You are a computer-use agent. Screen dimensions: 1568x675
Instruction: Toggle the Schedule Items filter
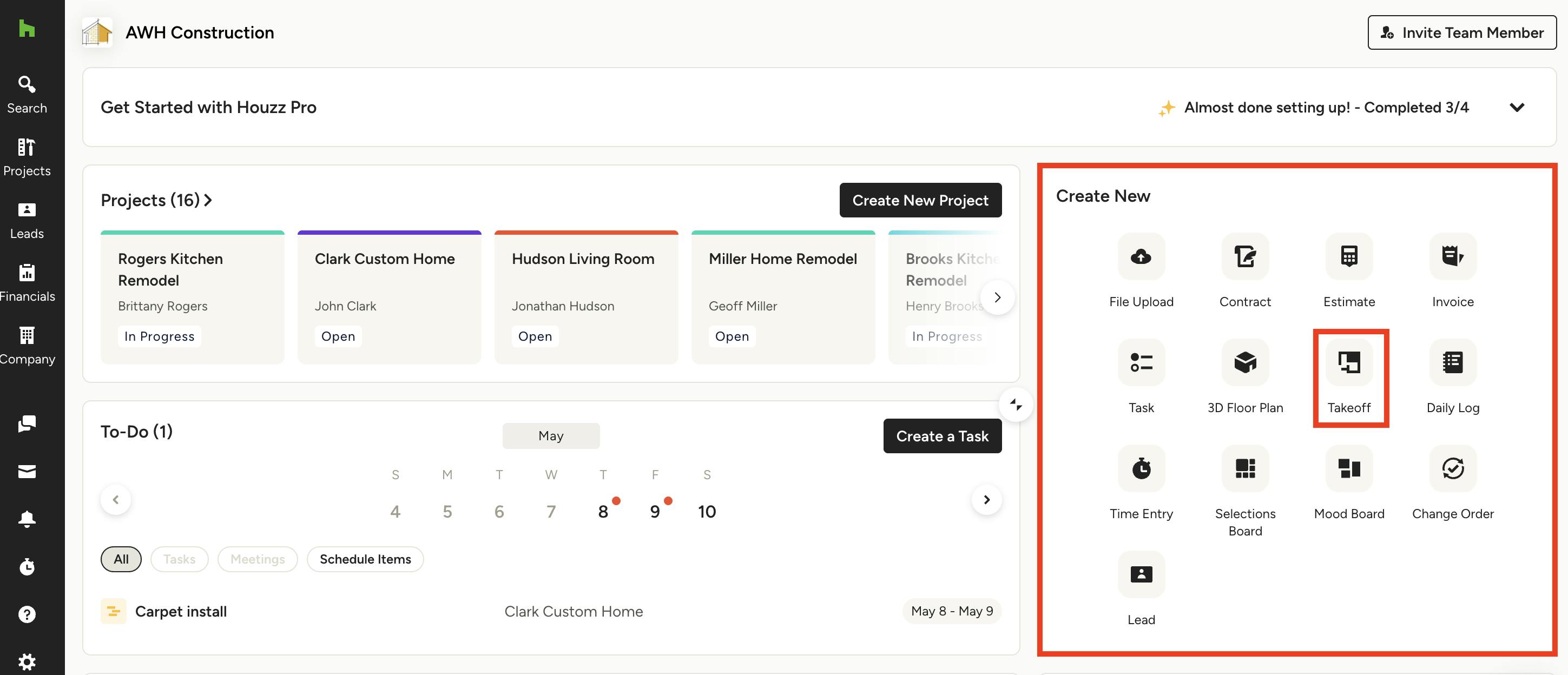coord(365,559)
